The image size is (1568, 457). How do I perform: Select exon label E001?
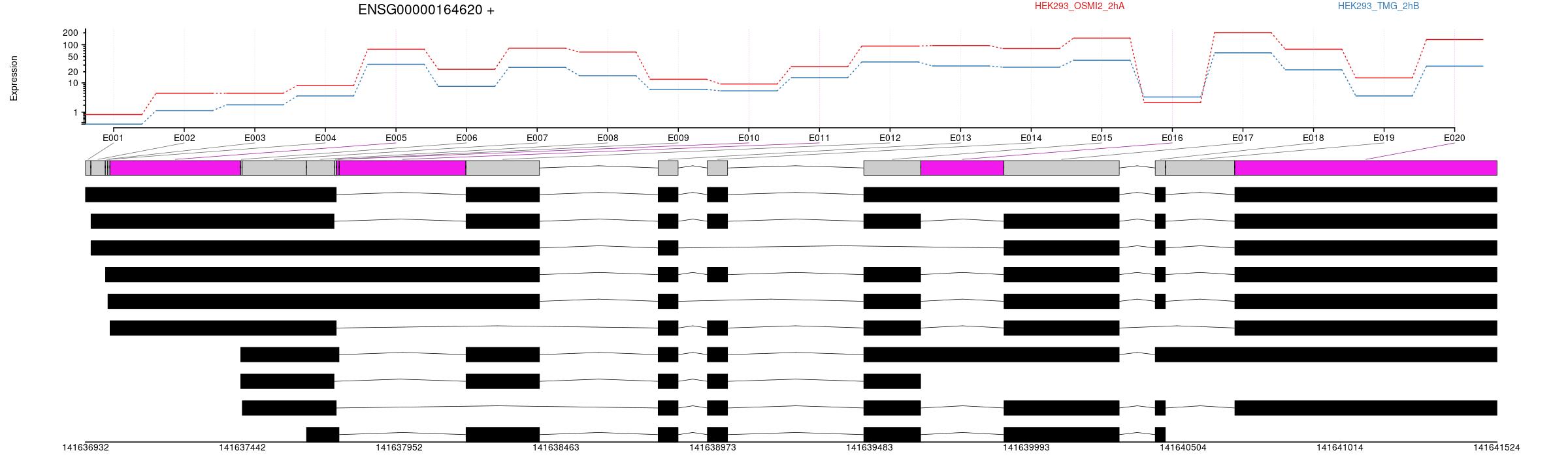(113, 138)
